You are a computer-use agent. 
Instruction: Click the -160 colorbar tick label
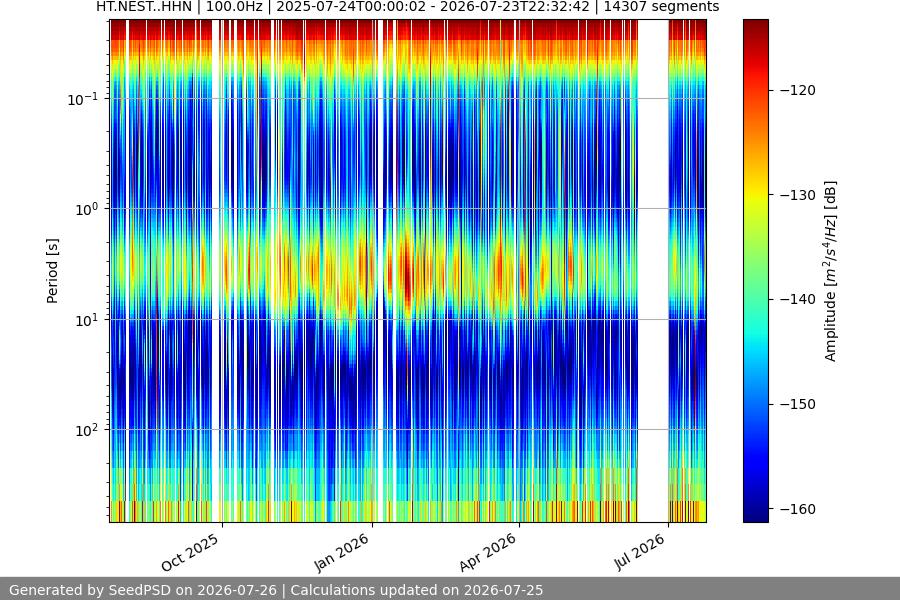point(798,509)
